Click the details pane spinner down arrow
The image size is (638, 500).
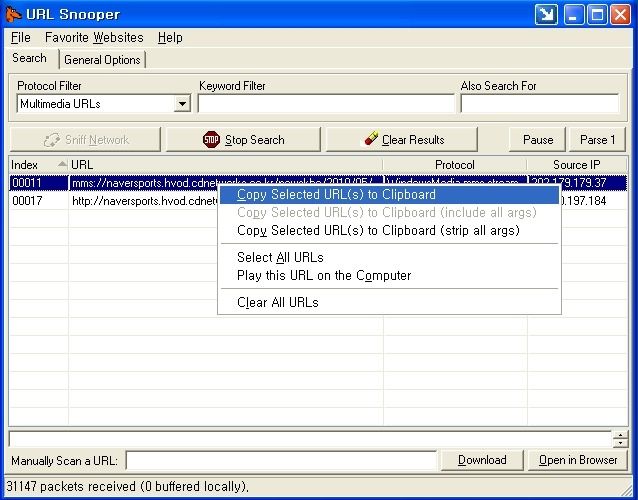(x=621, y=443)
